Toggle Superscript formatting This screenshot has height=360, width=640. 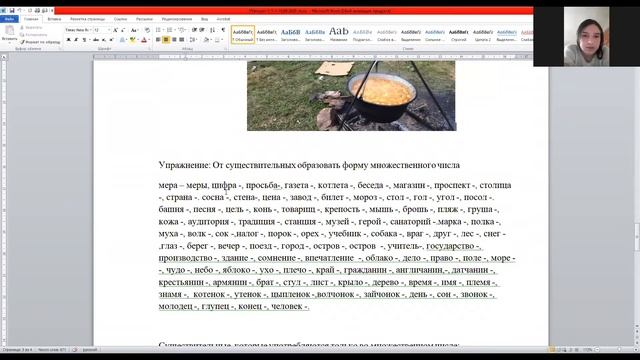[111, 40]
